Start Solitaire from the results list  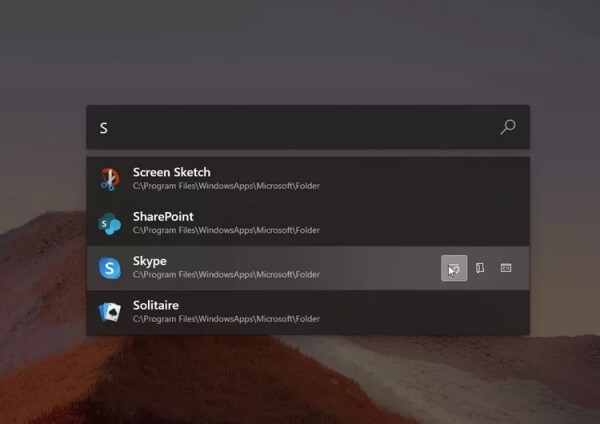pyautogui.click(x=156, y=305)
